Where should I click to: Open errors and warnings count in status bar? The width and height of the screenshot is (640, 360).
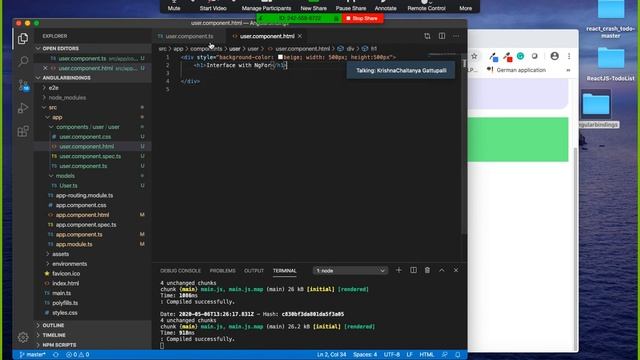[x=78, y=355]
